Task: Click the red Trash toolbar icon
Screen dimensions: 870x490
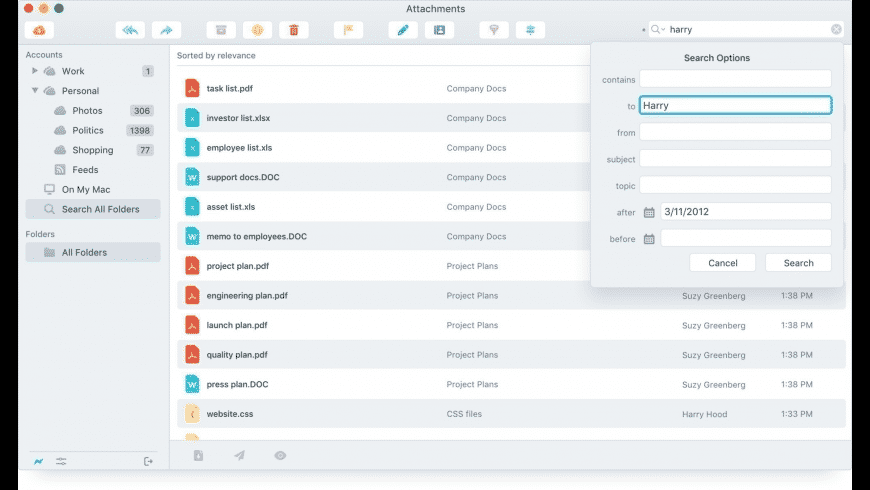Action: (x=294, y=30)
